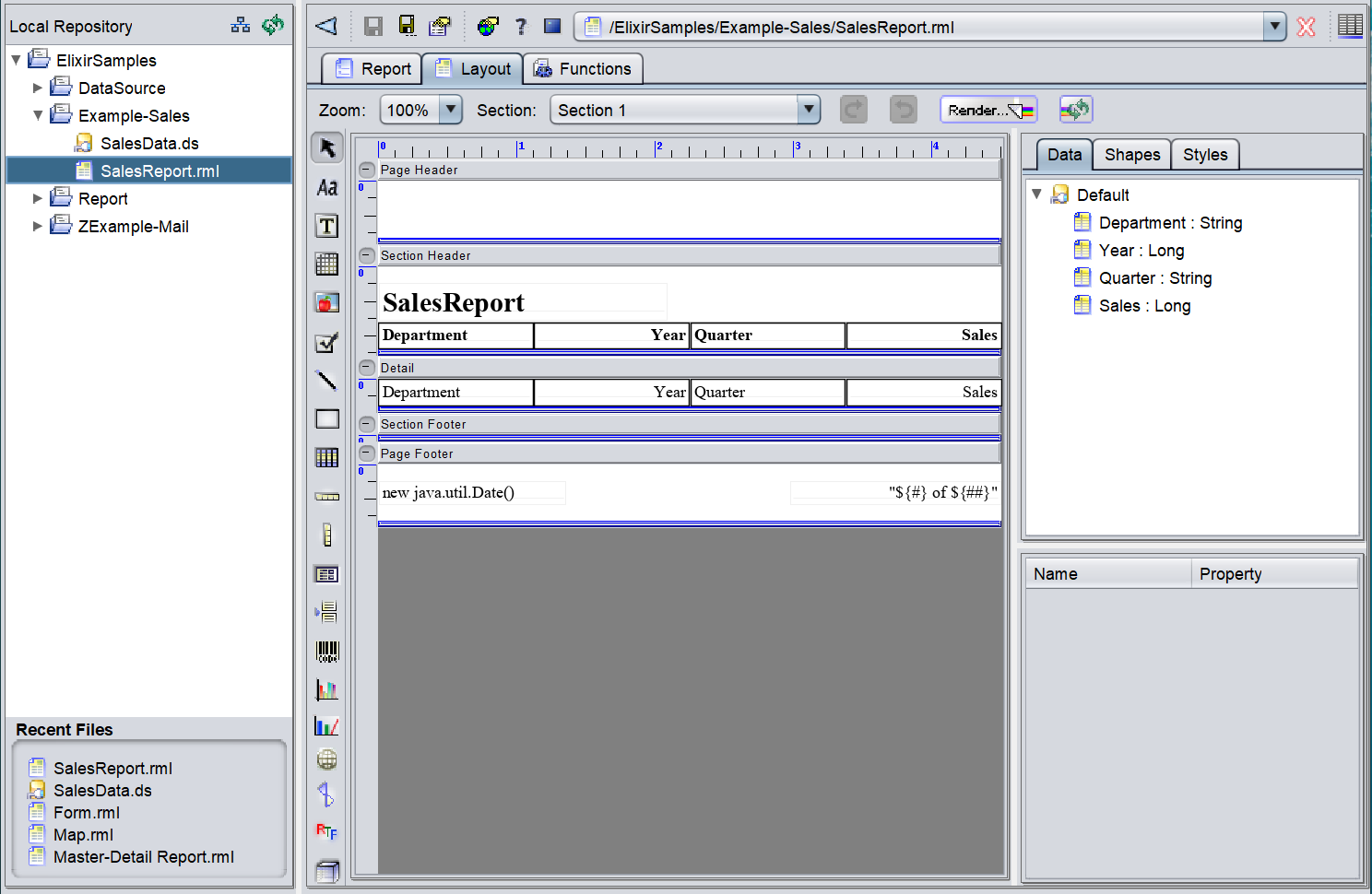
Task: Collapse the Page Header band
Action: [367, 170]
